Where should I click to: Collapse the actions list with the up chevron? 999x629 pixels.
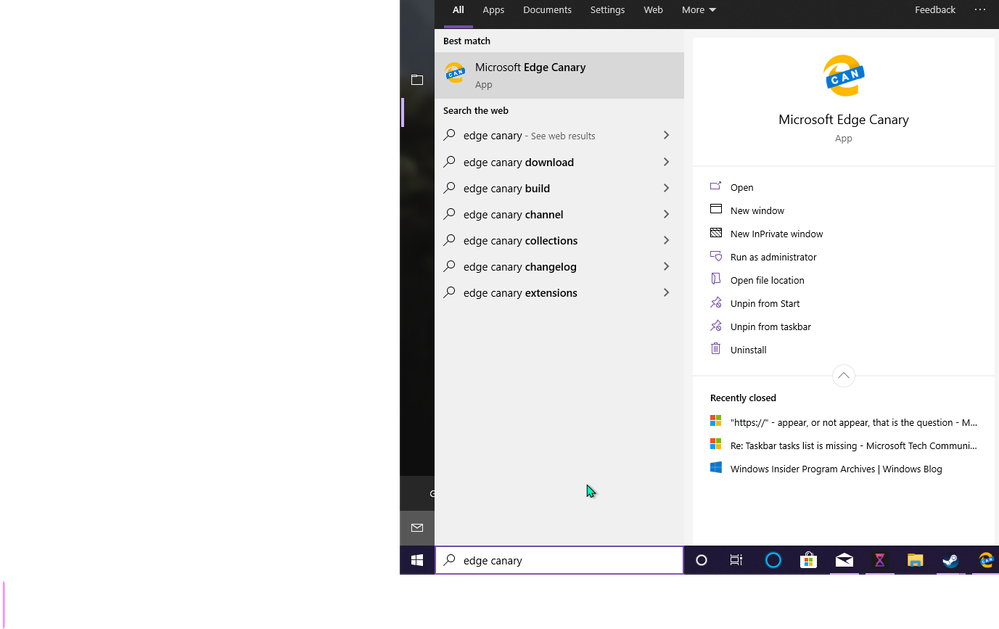(x=844, y=375)
